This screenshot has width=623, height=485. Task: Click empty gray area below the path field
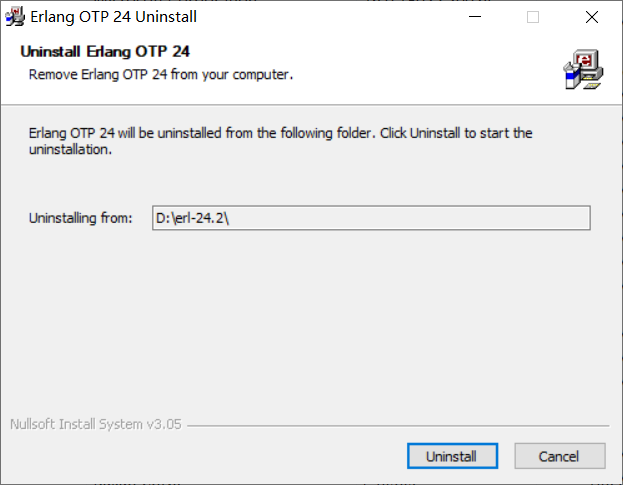click(310, 320)
